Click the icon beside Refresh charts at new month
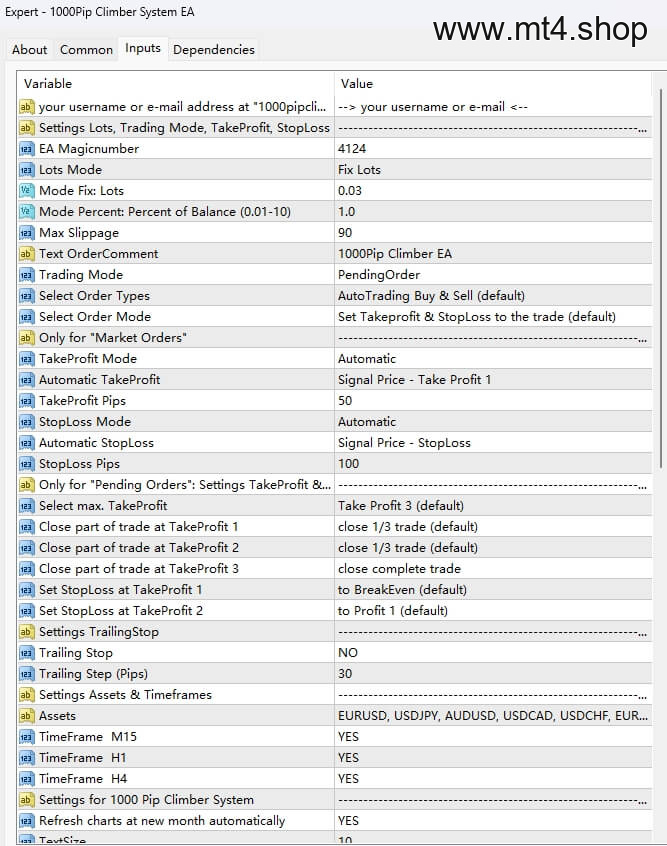The image size is (667, 846). coord(26,822)
